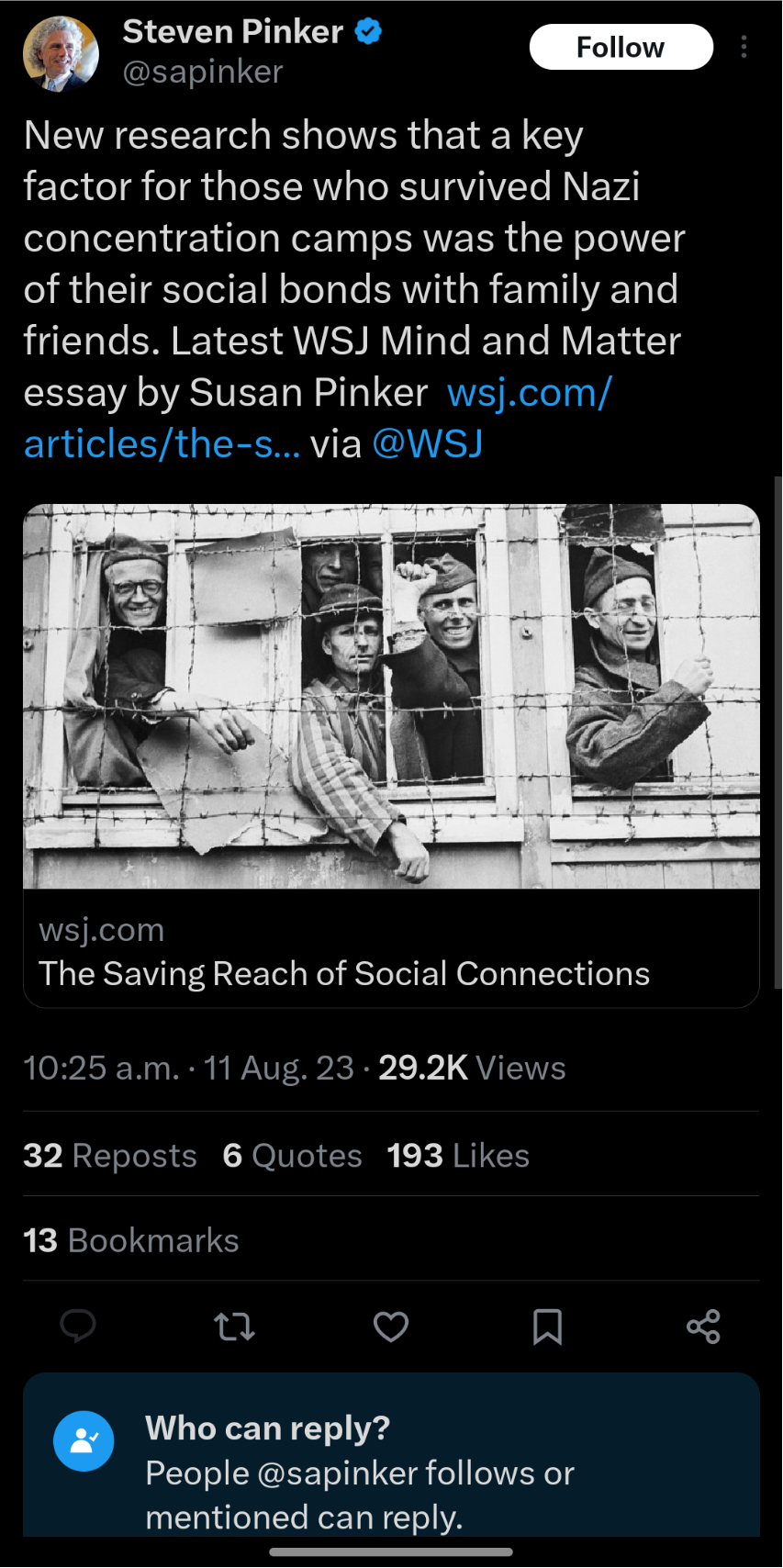Bookmark the post using the bookmark icon
The width and height of the screenshot is (783, 1568).
point(547,1327)
